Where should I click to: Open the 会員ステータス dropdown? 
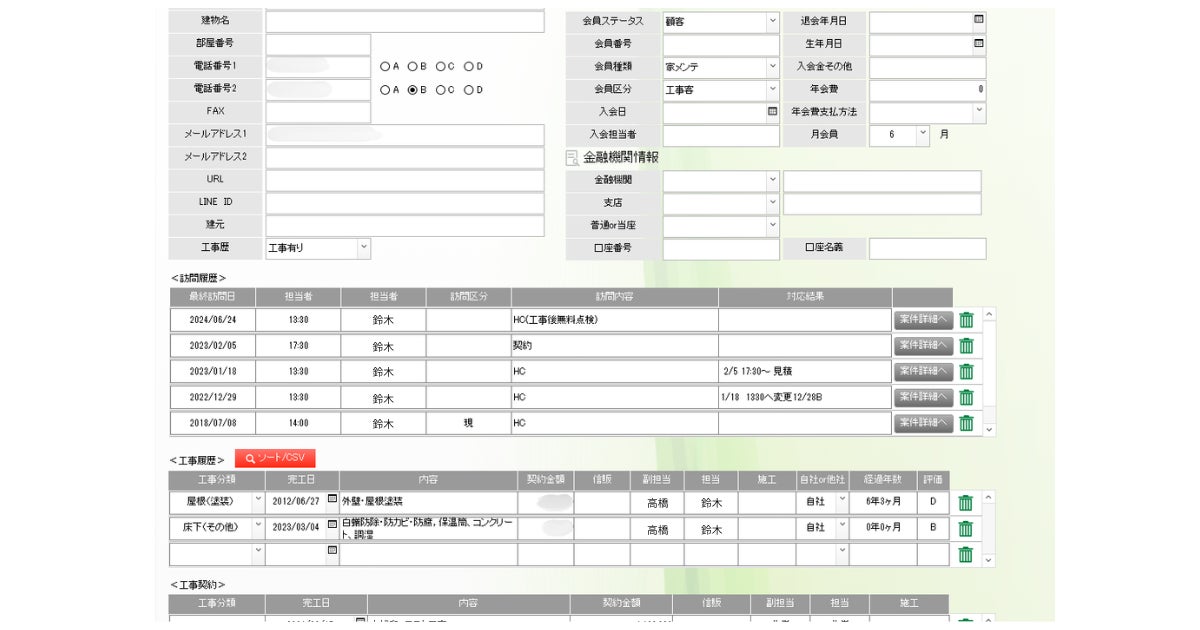pyautogui.click(x=772, y=21)
